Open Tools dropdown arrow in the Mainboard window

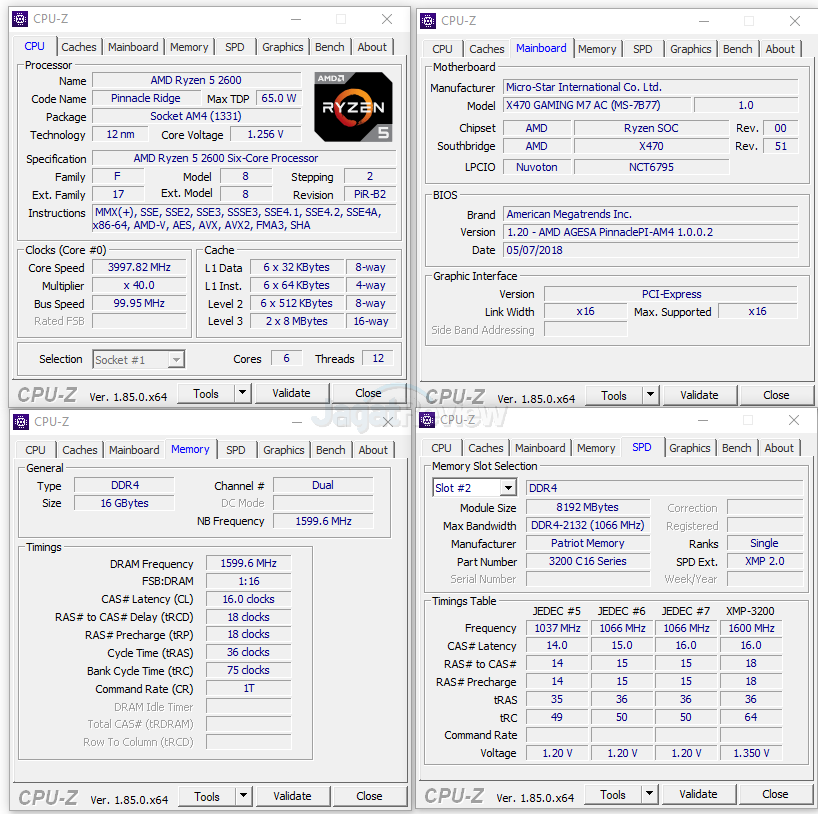651,396
